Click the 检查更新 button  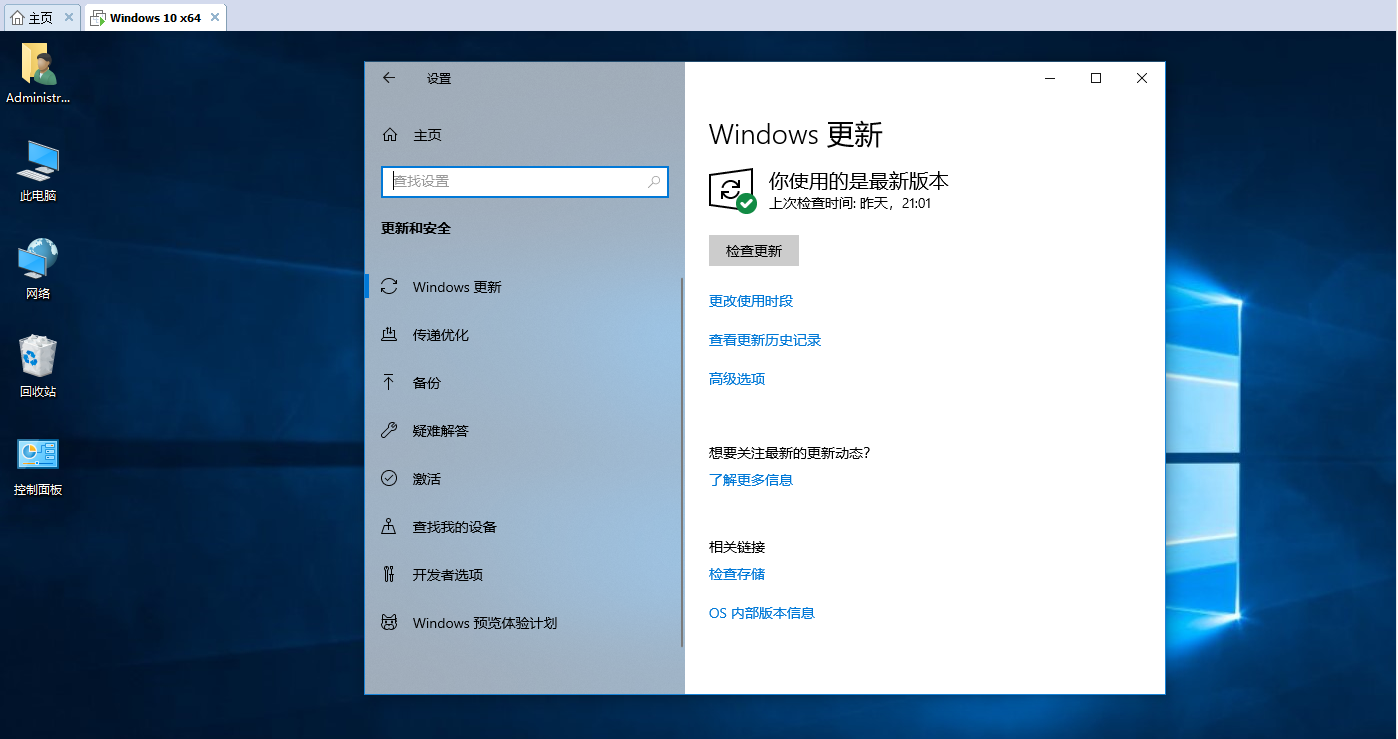(754, 251)
